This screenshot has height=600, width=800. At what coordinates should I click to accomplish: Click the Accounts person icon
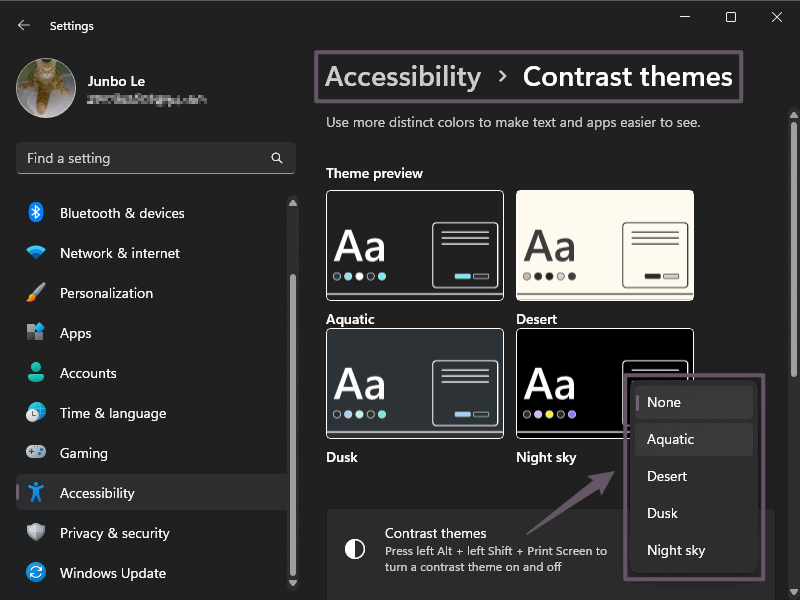(36, 372)
